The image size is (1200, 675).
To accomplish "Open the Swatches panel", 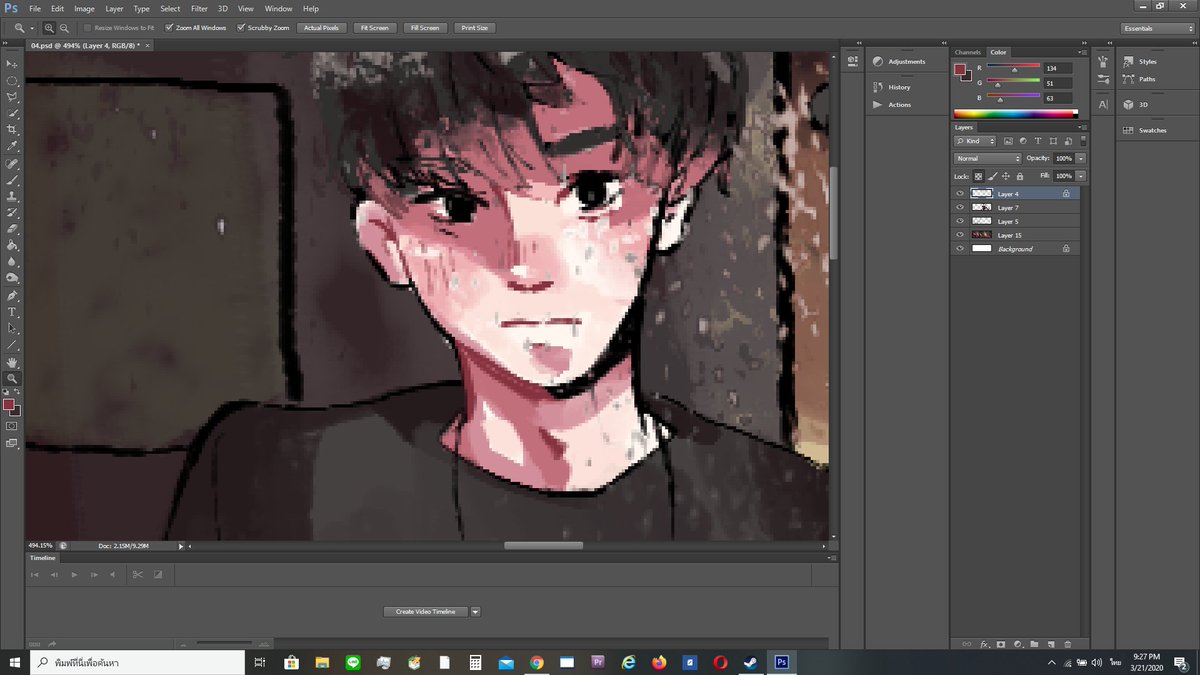I will tap(1152, 130).
